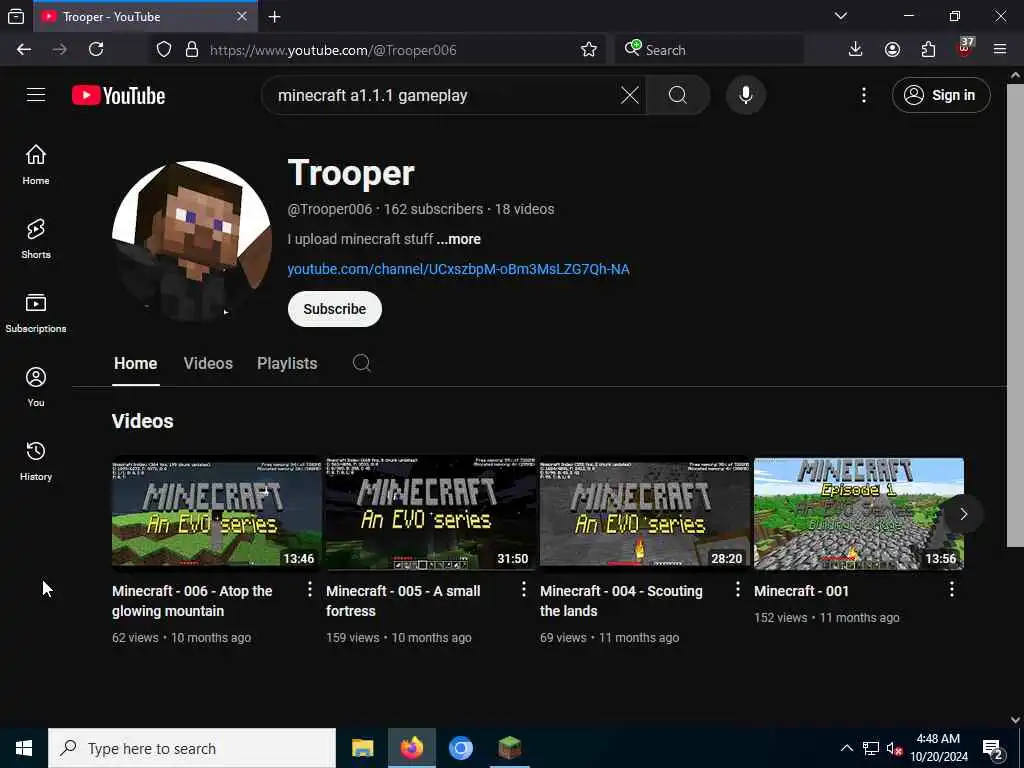The width and height of the screenshot is (1024, 768).
Task: Click the magnifier search button
Action: (678, 95)
